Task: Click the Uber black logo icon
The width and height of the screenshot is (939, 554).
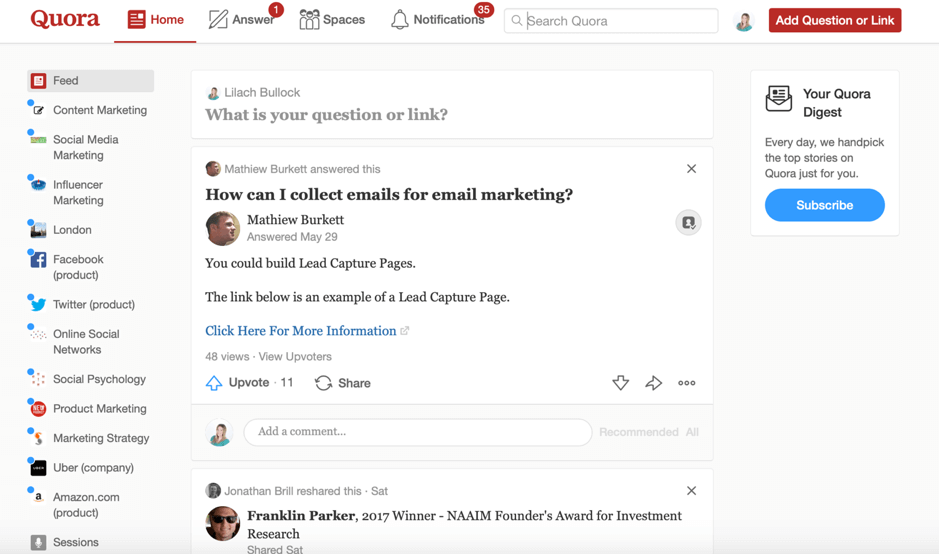Action: [x=38, y=468]
